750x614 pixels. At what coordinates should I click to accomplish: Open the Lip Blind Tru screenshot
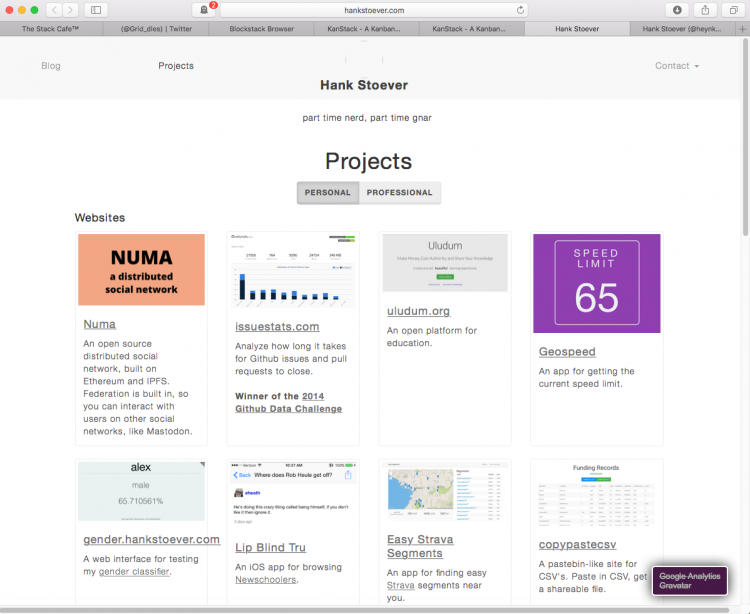(293, 495)
